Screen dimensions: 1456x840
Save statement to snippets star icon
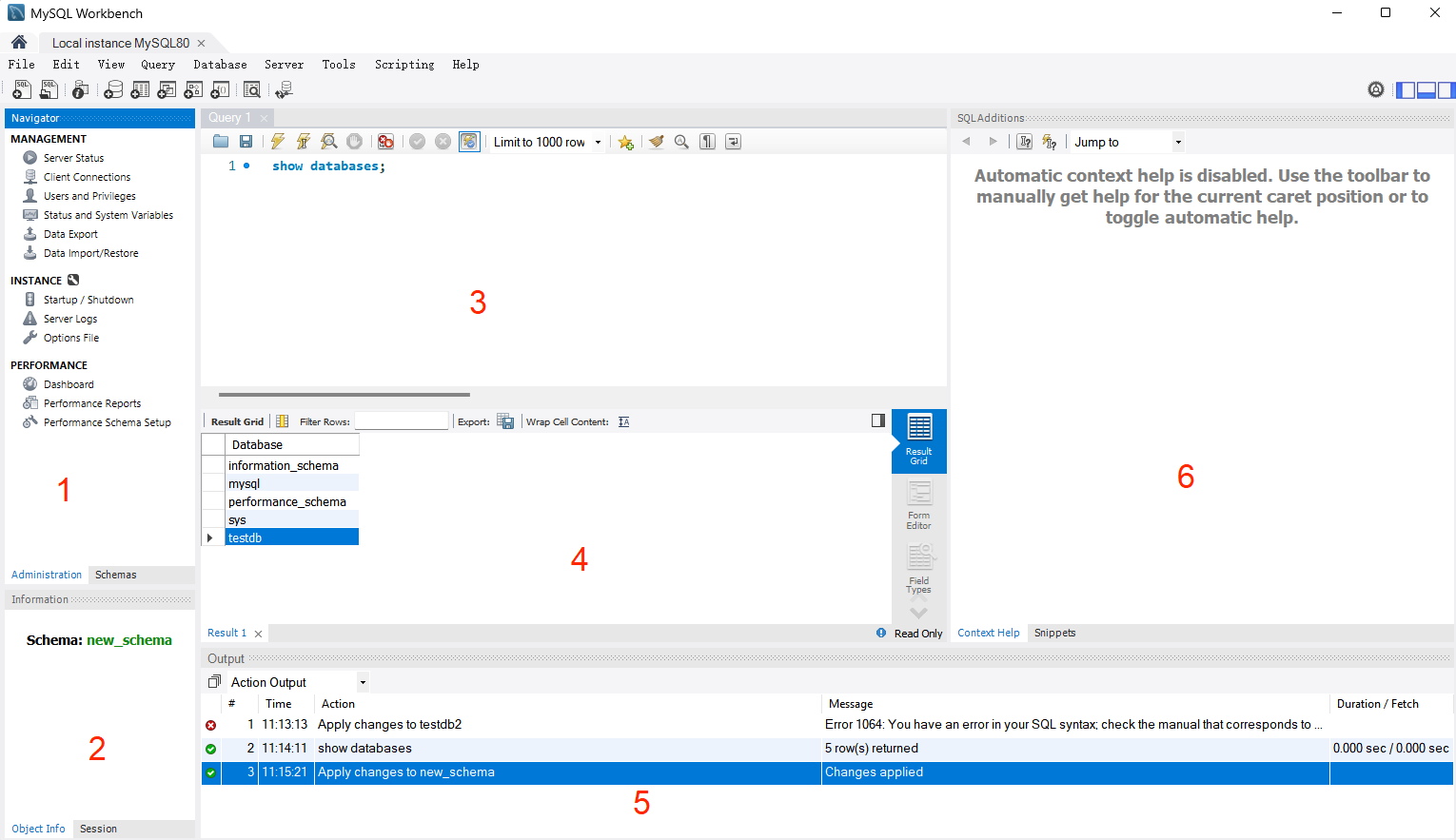(x=625, y=142)
